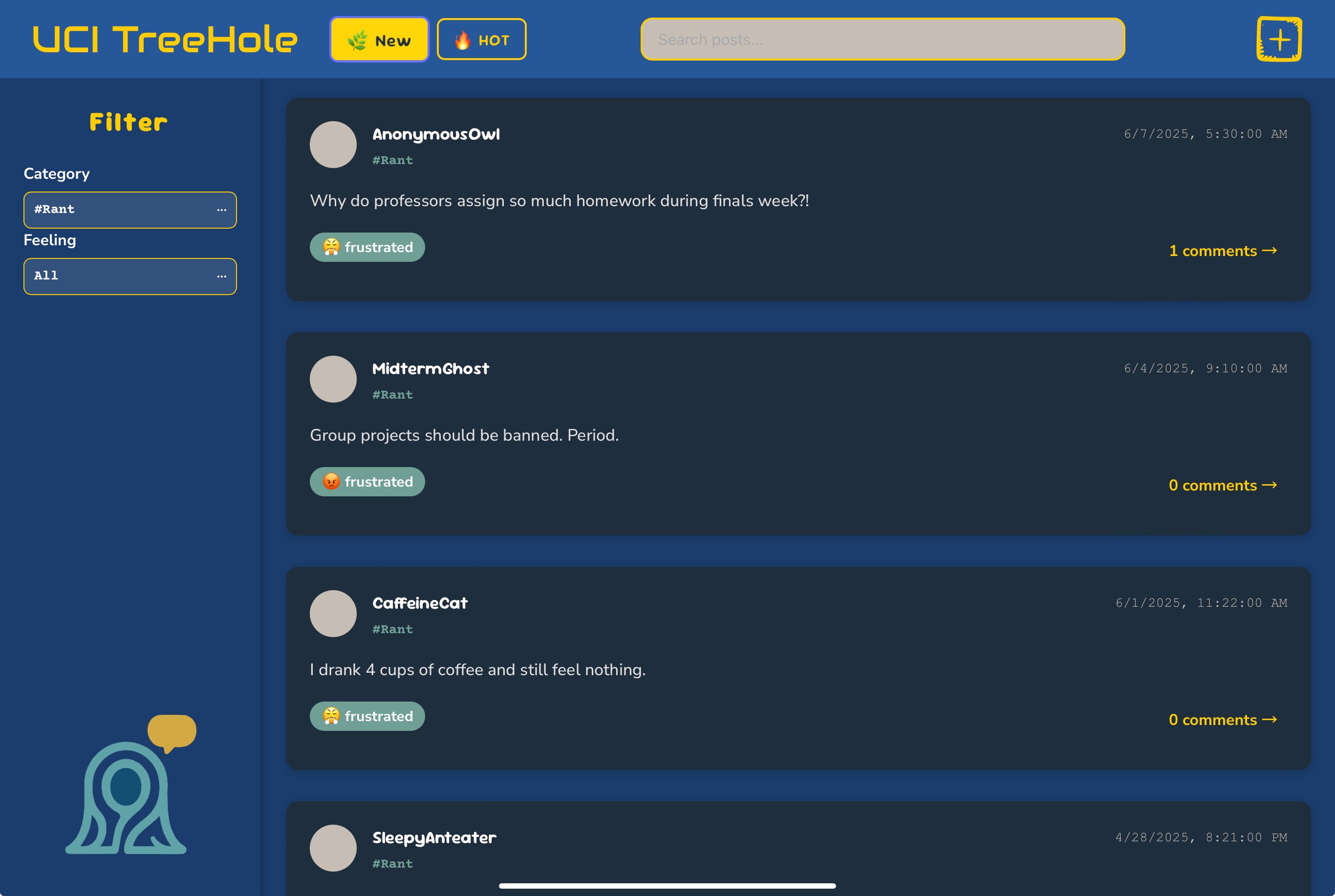1335x896 pixels.
Task: Open the Feeling dropdown showing All
Action: [x=130, y=276]
